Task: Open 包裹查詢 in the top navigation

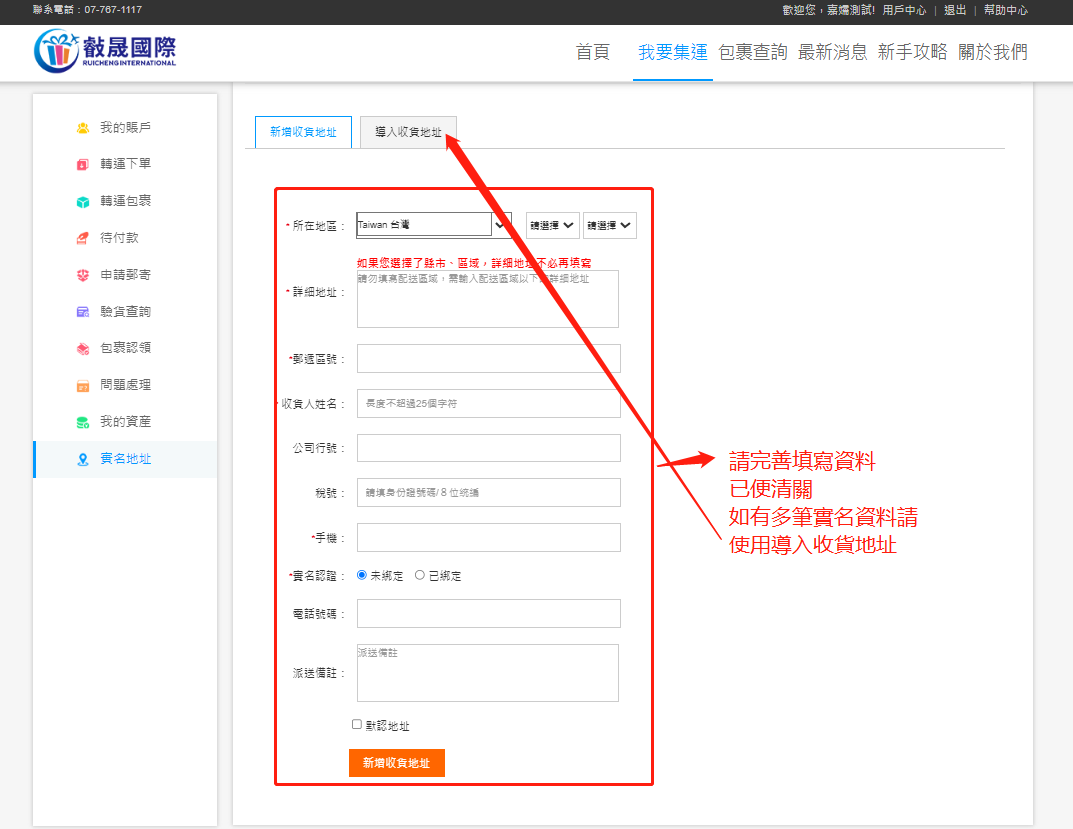Action: 752,53
